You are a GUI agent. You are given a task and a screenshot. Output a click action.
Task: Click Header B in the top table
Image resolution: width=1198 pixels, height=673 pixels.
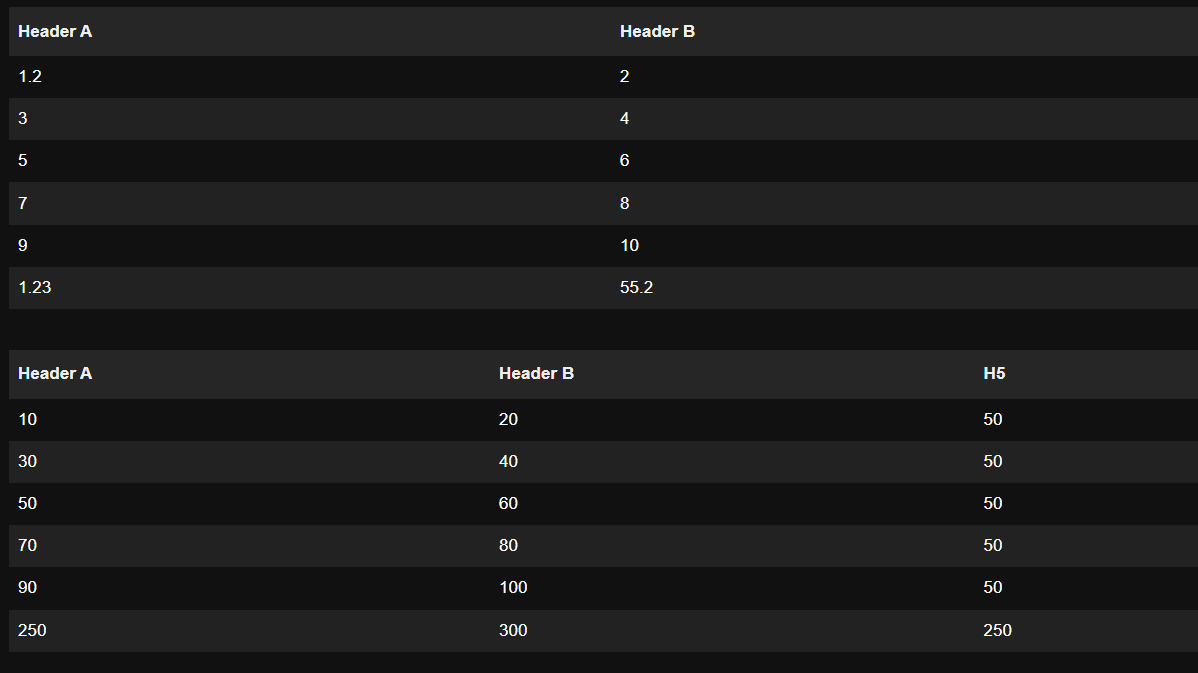point(657,32)
